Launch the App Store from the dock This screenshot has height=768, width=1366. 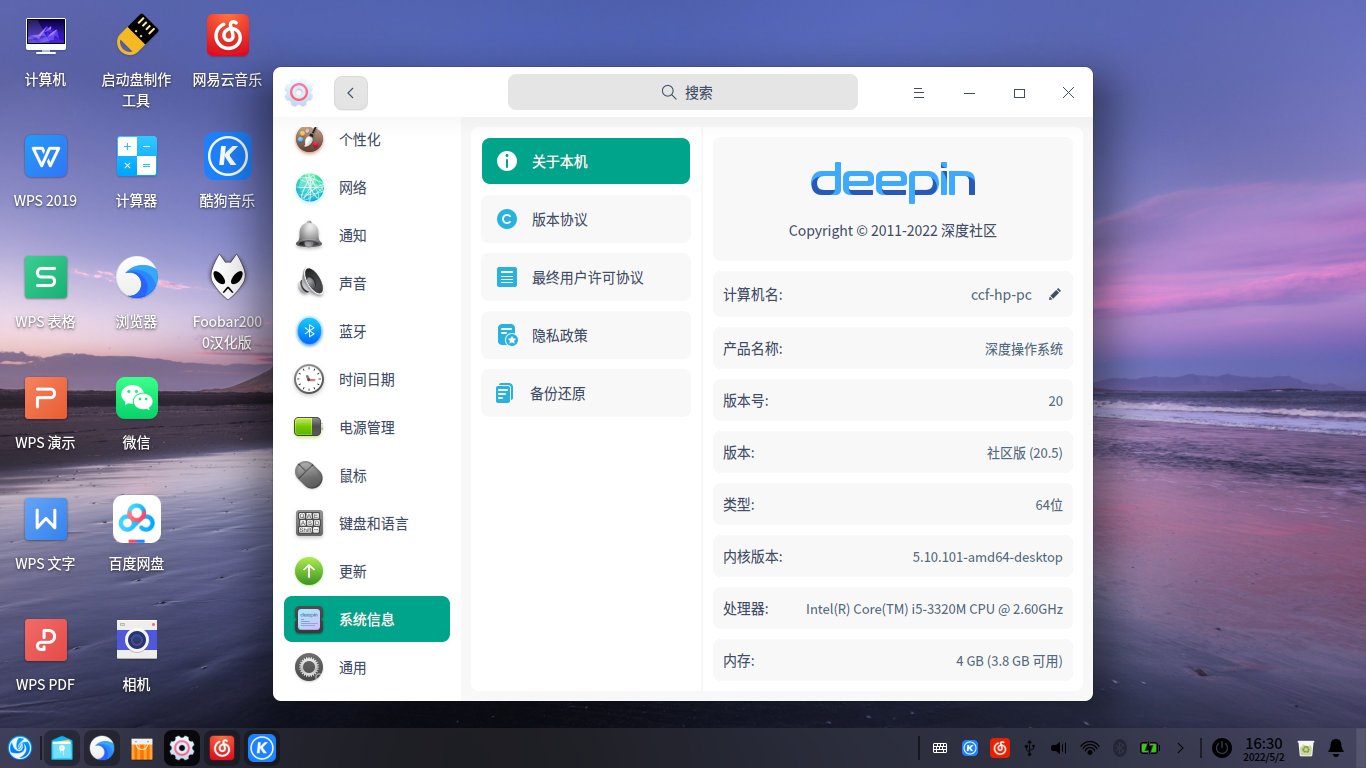[141, 747]
